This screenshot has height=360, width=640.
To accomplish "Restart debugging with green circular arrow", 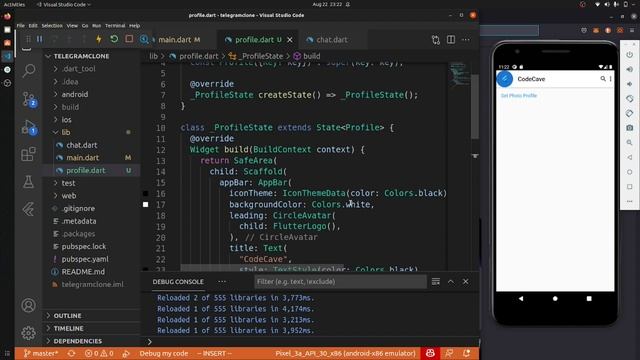I will tap(114, 39).
